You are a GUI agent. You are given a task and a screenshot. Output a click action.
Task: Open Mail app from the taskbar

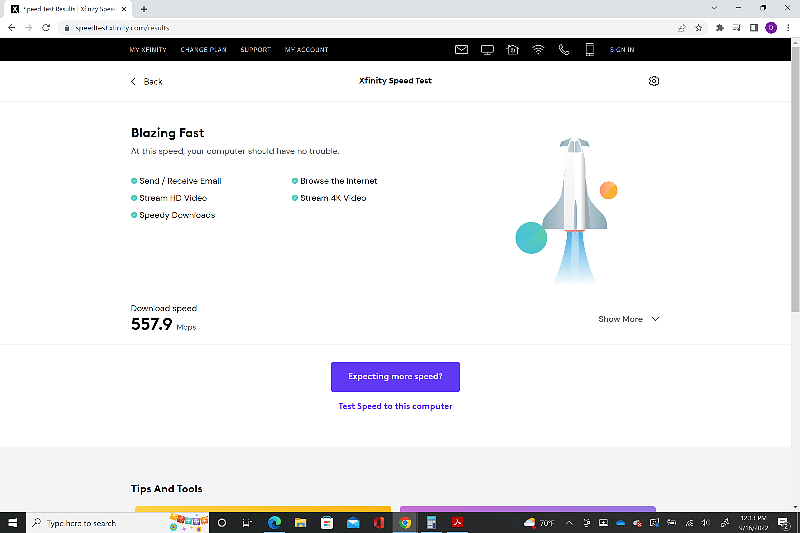tap(353, 523)
